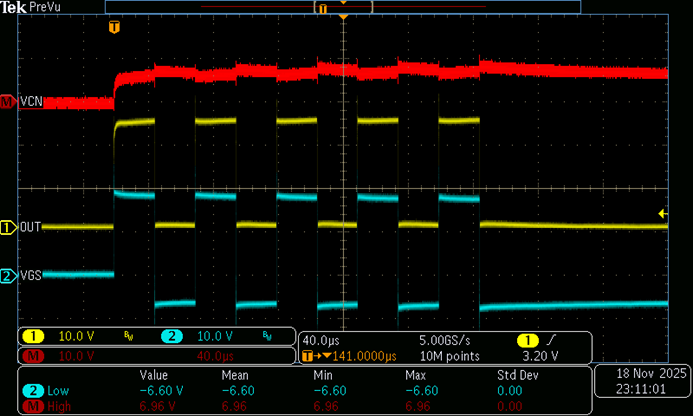The height and width of the screenshot is (416, 693).
Task: Click the 18 Nov 2025 date display
Action: [x=651, y=374]
